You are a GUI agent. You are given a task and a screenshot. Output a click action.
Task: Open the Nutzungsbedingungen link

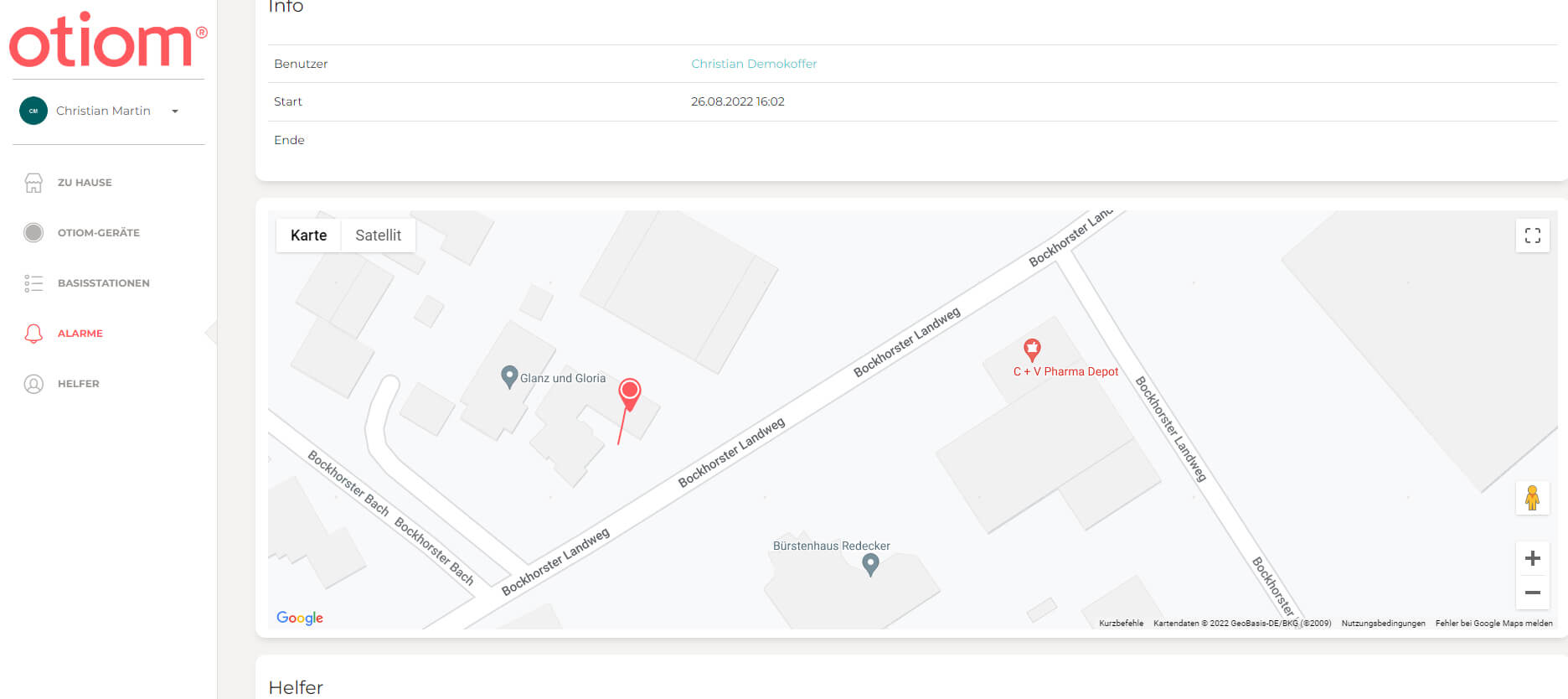pos(1383,624)
